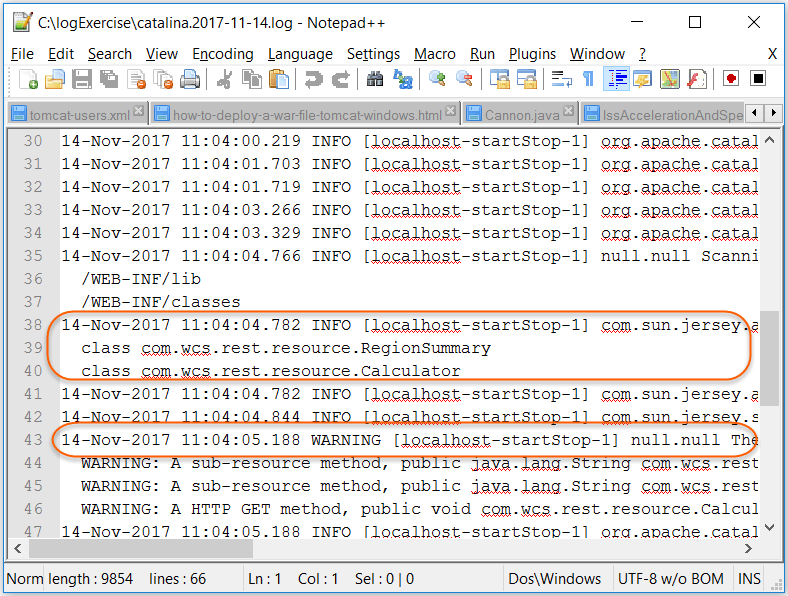Click the Close document toolbar icon

point(136,79)
